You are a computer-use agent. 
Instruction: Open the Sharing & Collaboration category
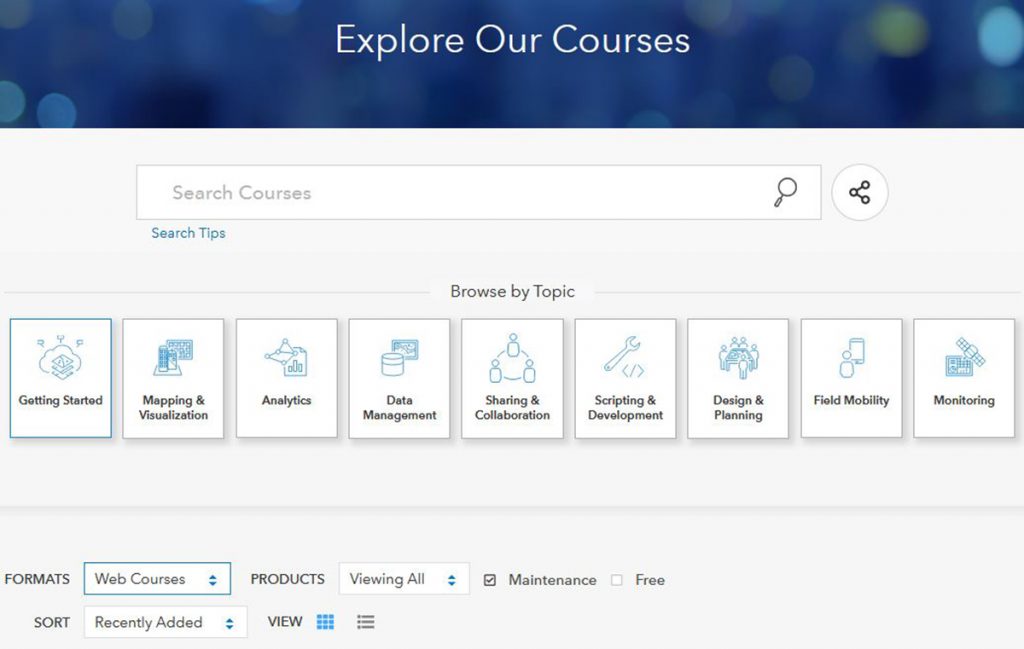pos(512,377)
